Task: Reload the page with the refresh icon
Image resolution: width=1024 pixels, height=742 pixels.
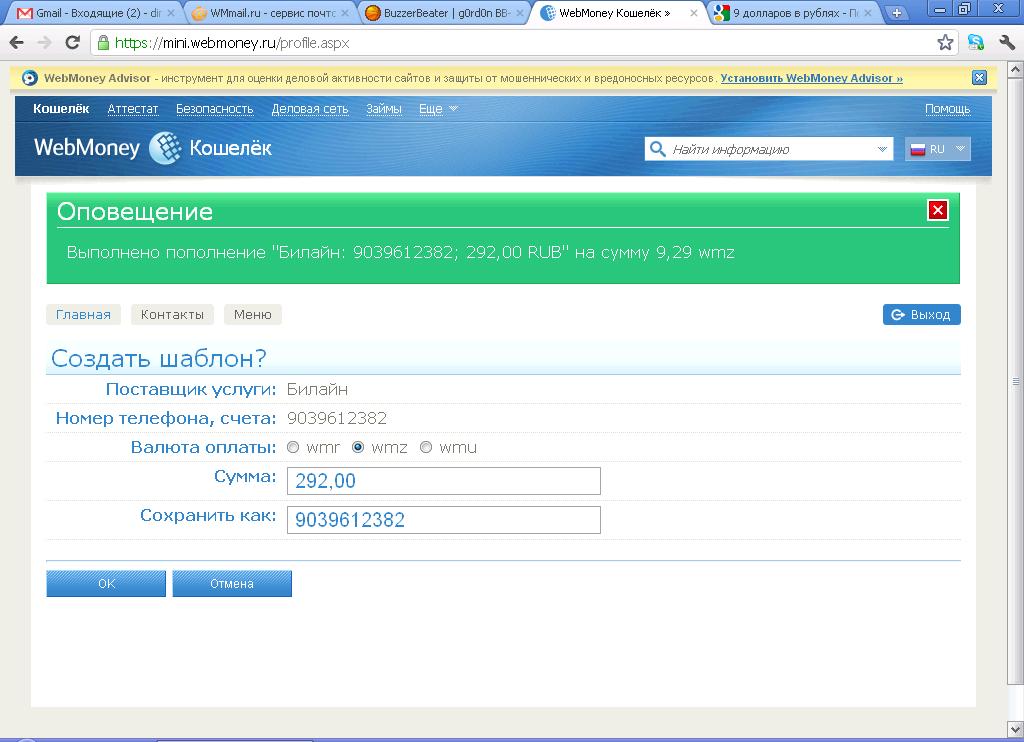Action: pos(72,43)
